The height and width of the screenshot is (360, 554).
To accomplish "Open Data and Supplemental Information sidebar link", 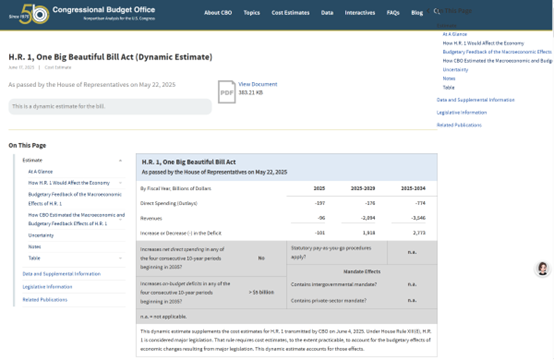I will pos(61,274).
